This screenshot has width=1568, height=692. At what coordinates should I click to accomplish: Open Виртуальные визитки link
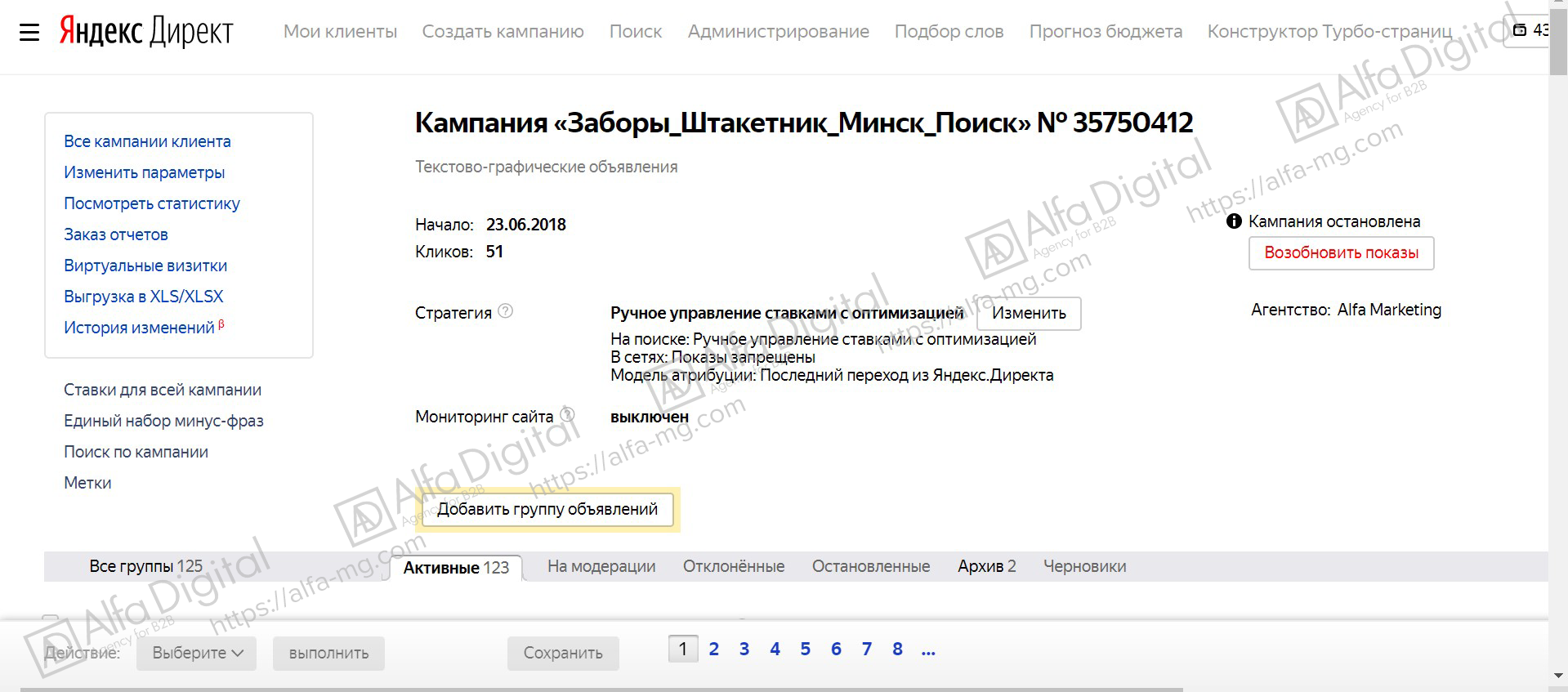(x=145, y=266)
